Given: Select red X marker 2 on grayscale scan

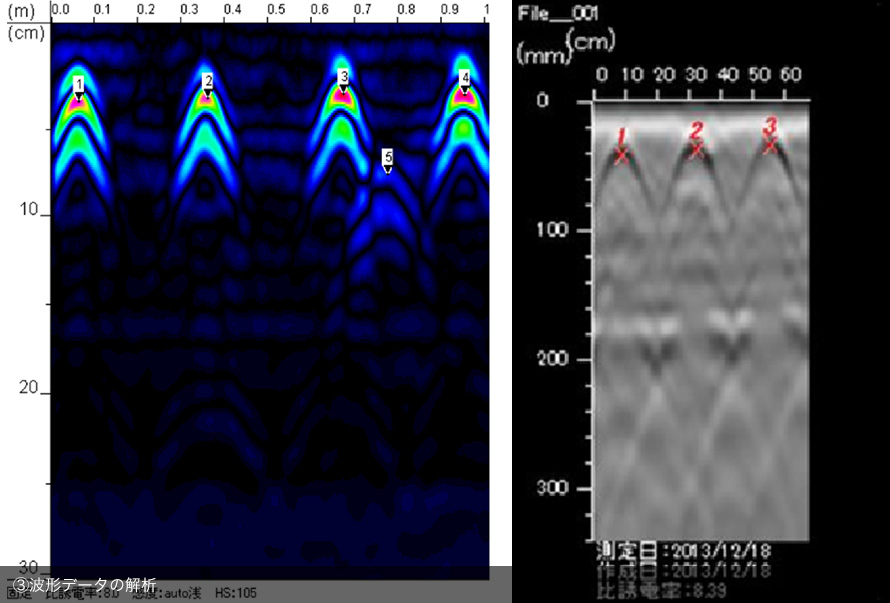Looking at the screenshot, I should [697, 149].
